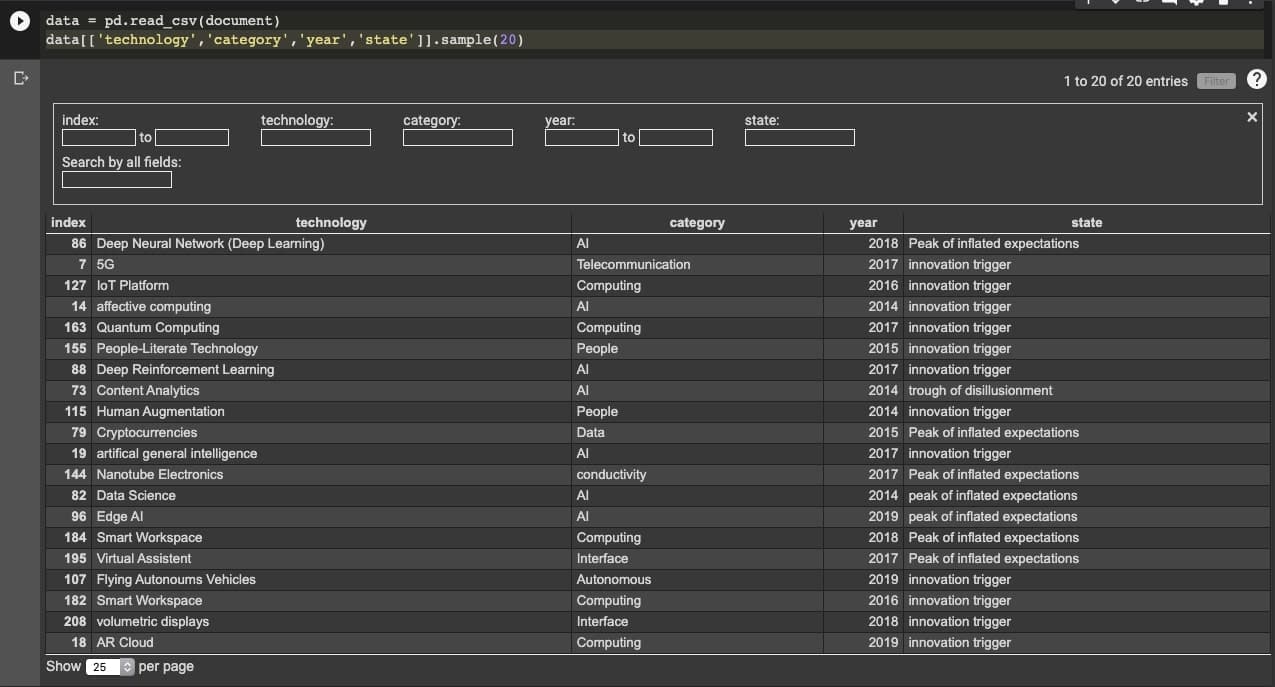Click the disabled Filter button
The height and width of the screenshot is (687, 1275).
[x=1216, y=81]
